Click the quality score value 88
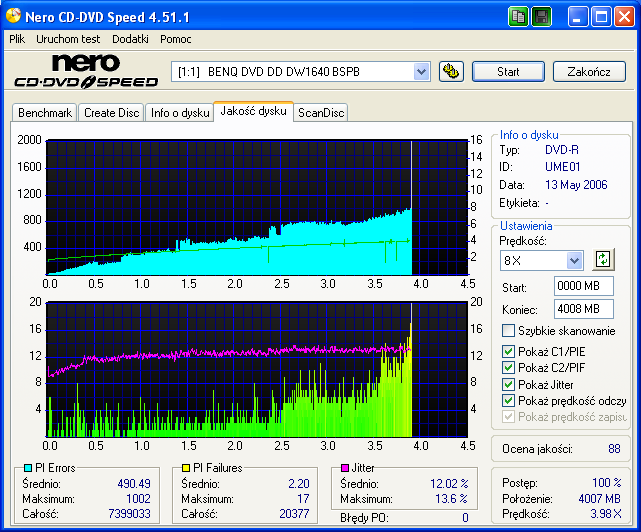 tap(614, 449)
